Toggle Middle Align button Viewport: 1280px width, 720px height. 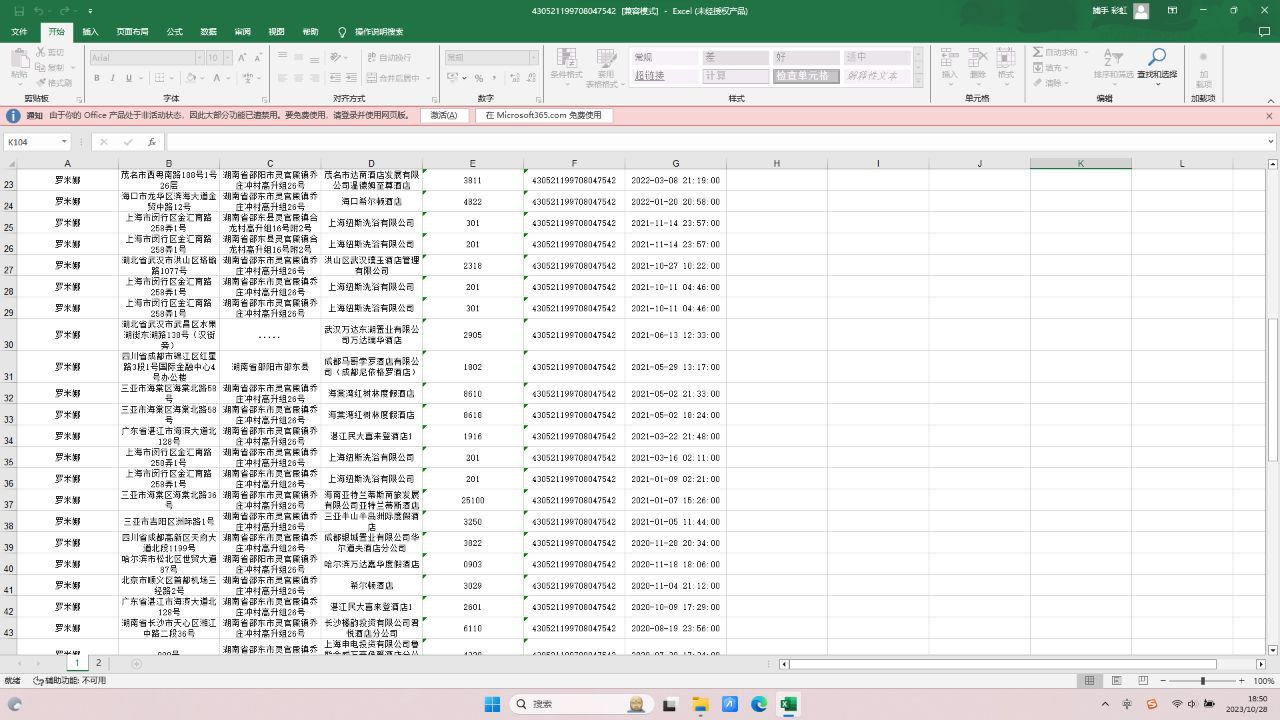[299, 57]
